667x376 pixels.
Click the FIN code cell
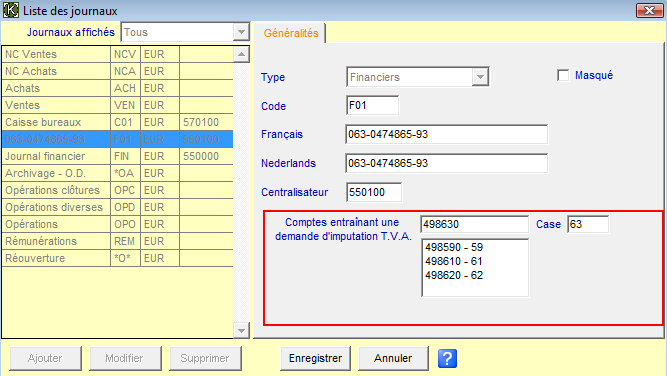click(125, 156)
